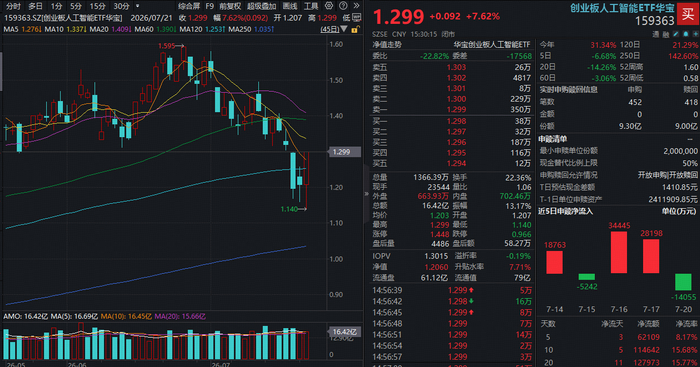Open the 净值走势 NAV trend link

[x=387, y=45]
